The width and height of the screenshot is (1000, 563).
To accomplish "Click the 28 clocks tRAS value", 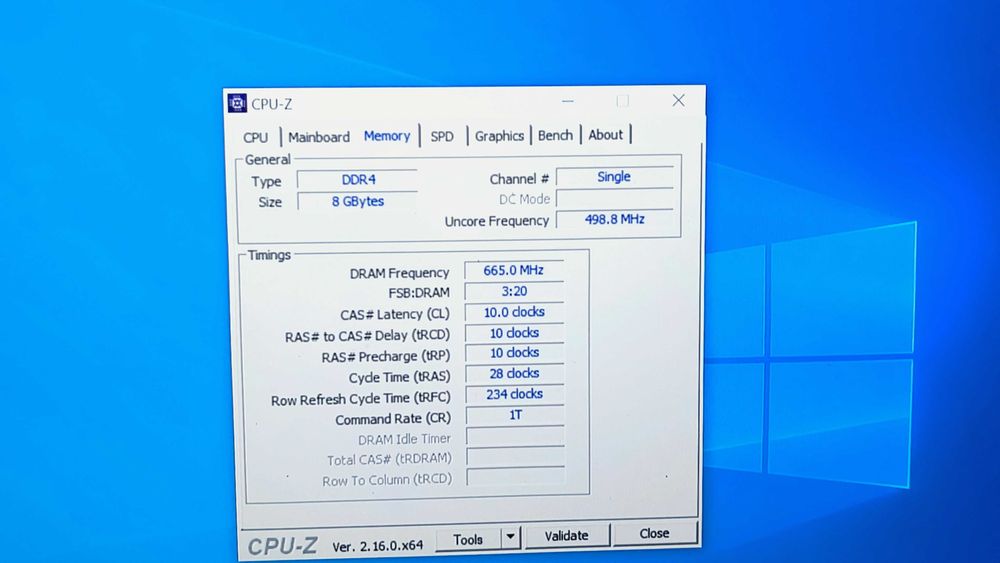I will click(x=514, y=373).
